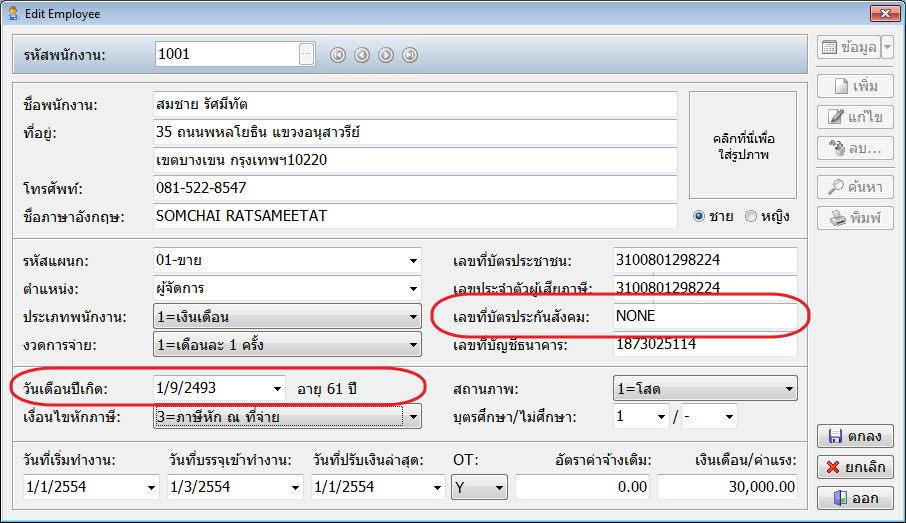This screenshot has height=523, width=906.
Task: Click the photo placeholder to add picture
Action: 742,145
